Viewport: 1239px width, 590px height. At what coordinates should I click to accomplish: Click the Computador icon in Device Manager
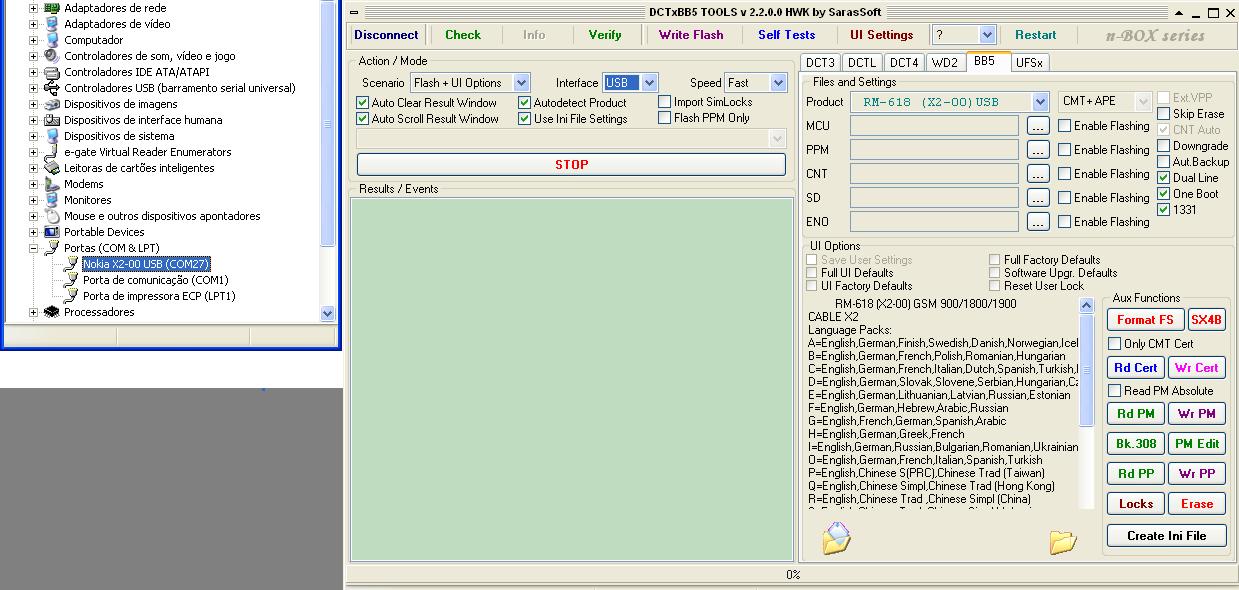tap(52, 40)
